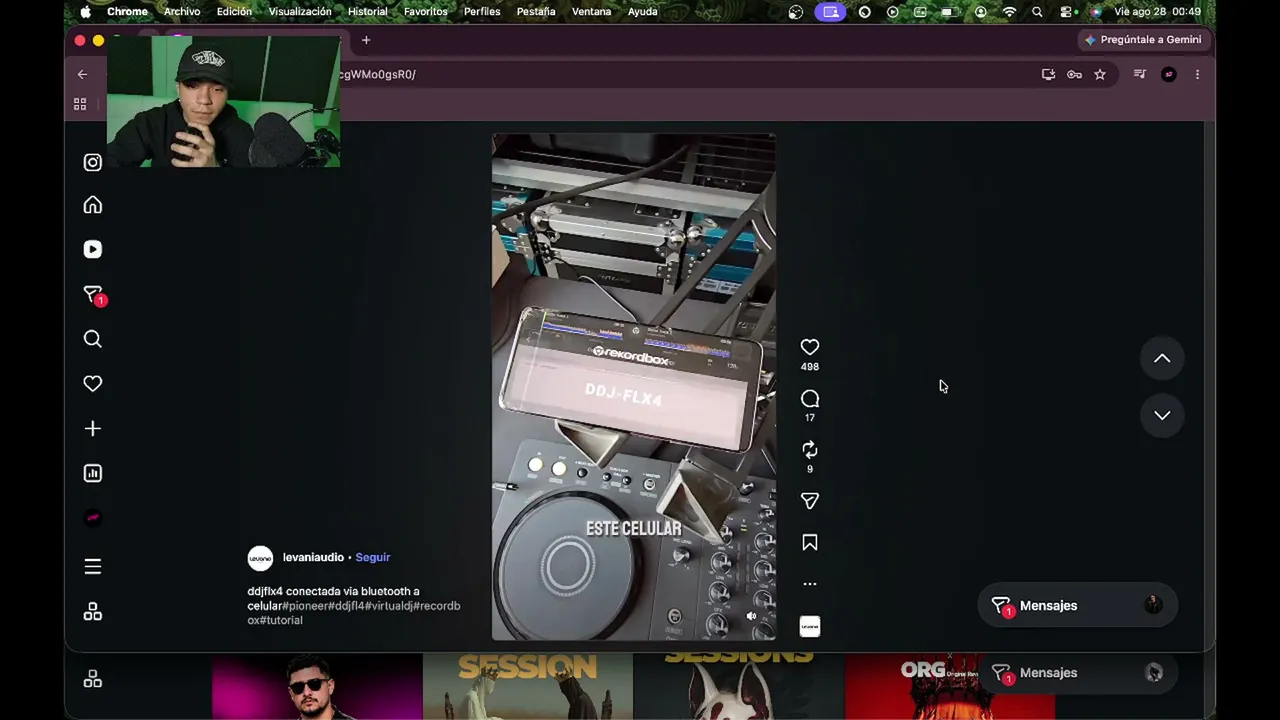Follow levaniaudio with Seguir
This screenshot has height=720, width=1280.
click(x=373, y=557)
